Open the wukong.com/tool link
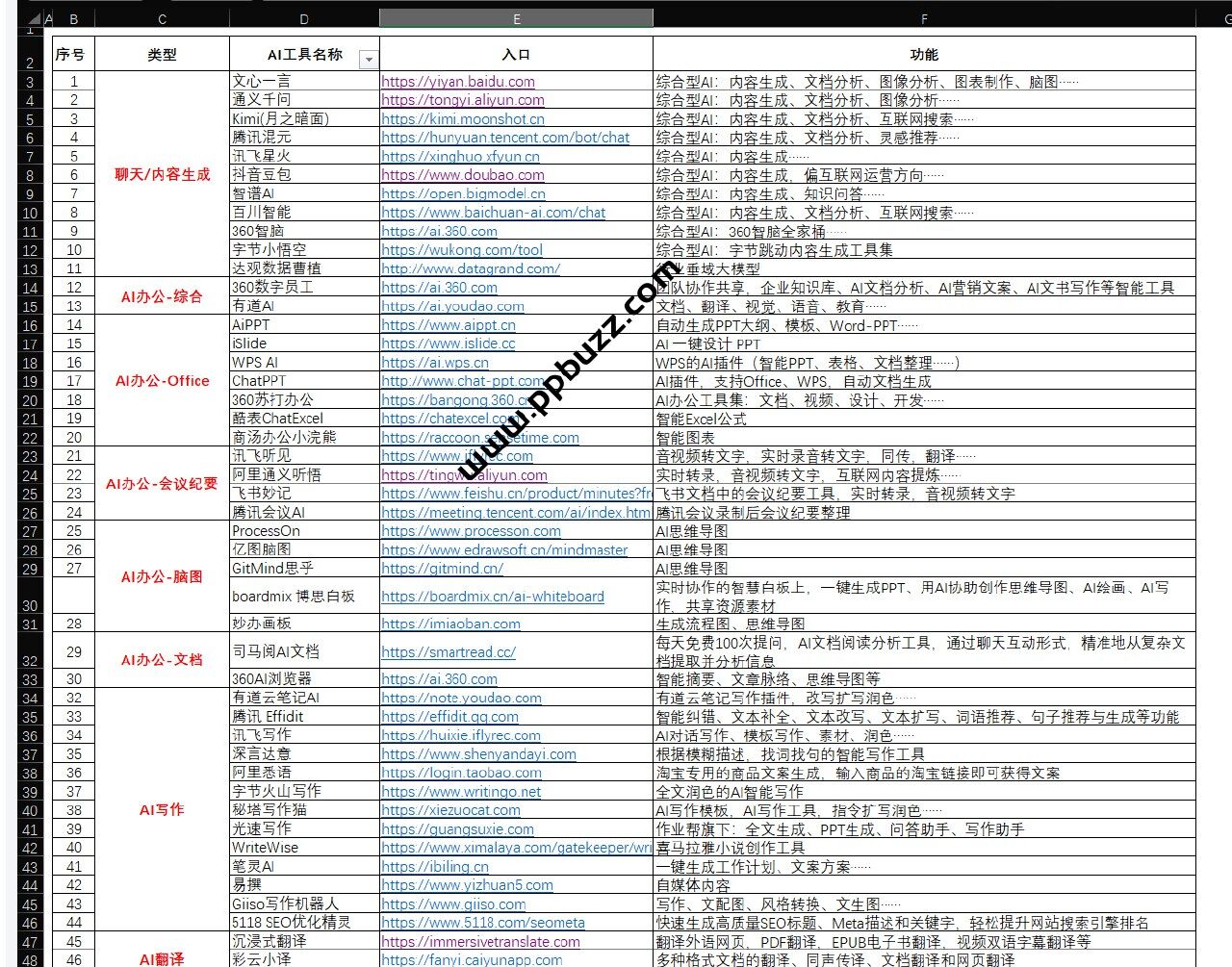 (x=462, y=249)
